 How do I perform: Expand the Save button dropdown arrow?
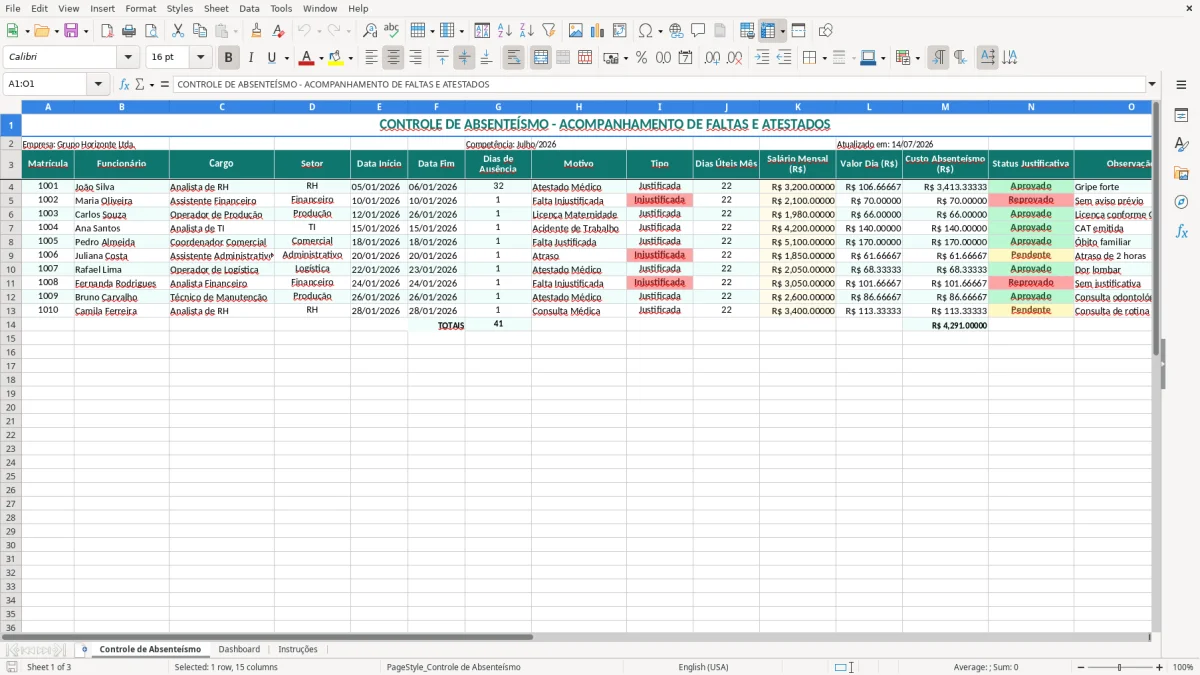click(x=85, y=31)
